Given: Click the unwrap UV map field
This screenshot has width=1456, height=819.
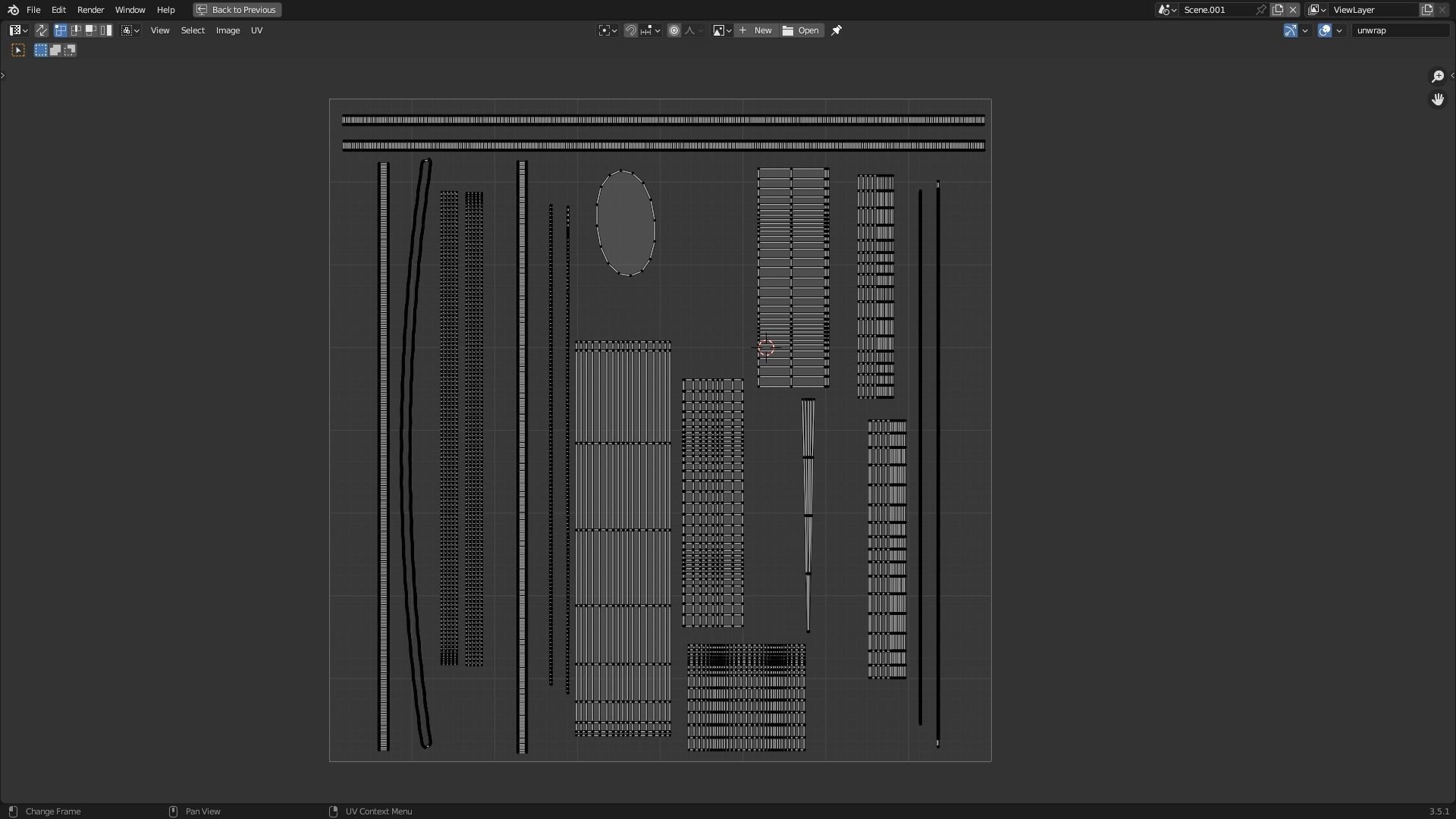Looking at the screenshot, I should point(1399,30).
